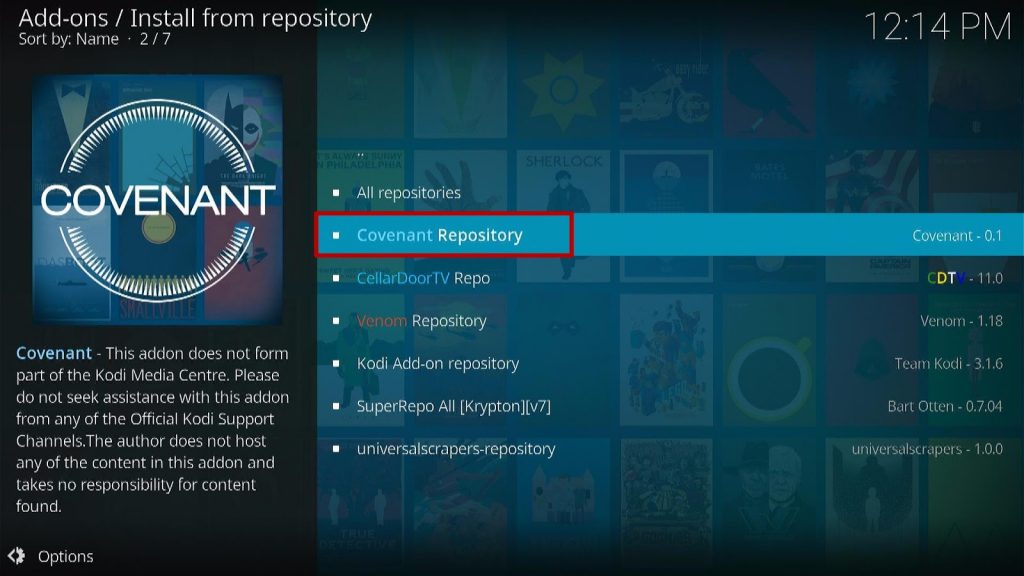This screenshot has width=1024, height=576.
Task: Open the Venom Repository entry
Action: pyautogui.click(x=670, y=321)
